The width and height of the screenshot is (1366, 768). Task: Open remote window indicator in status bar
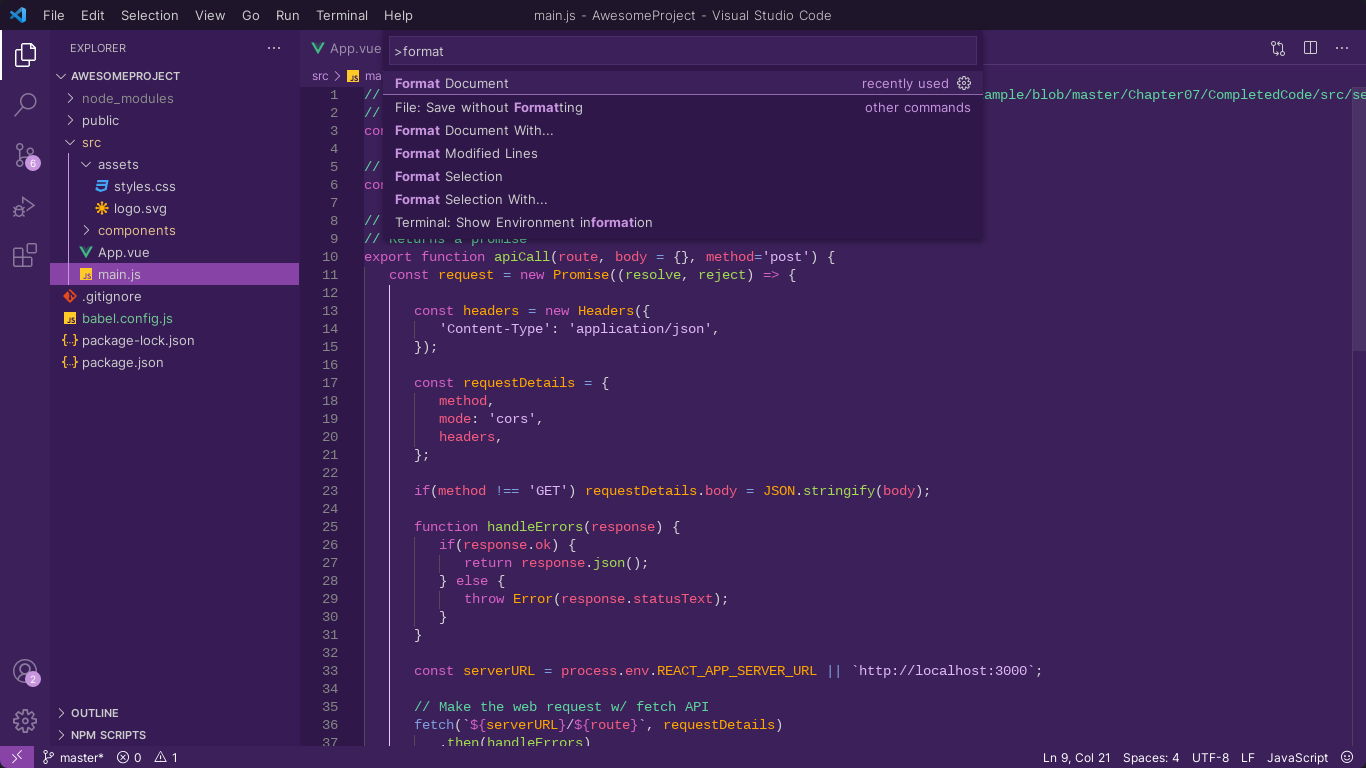click(x=17, y=757)
